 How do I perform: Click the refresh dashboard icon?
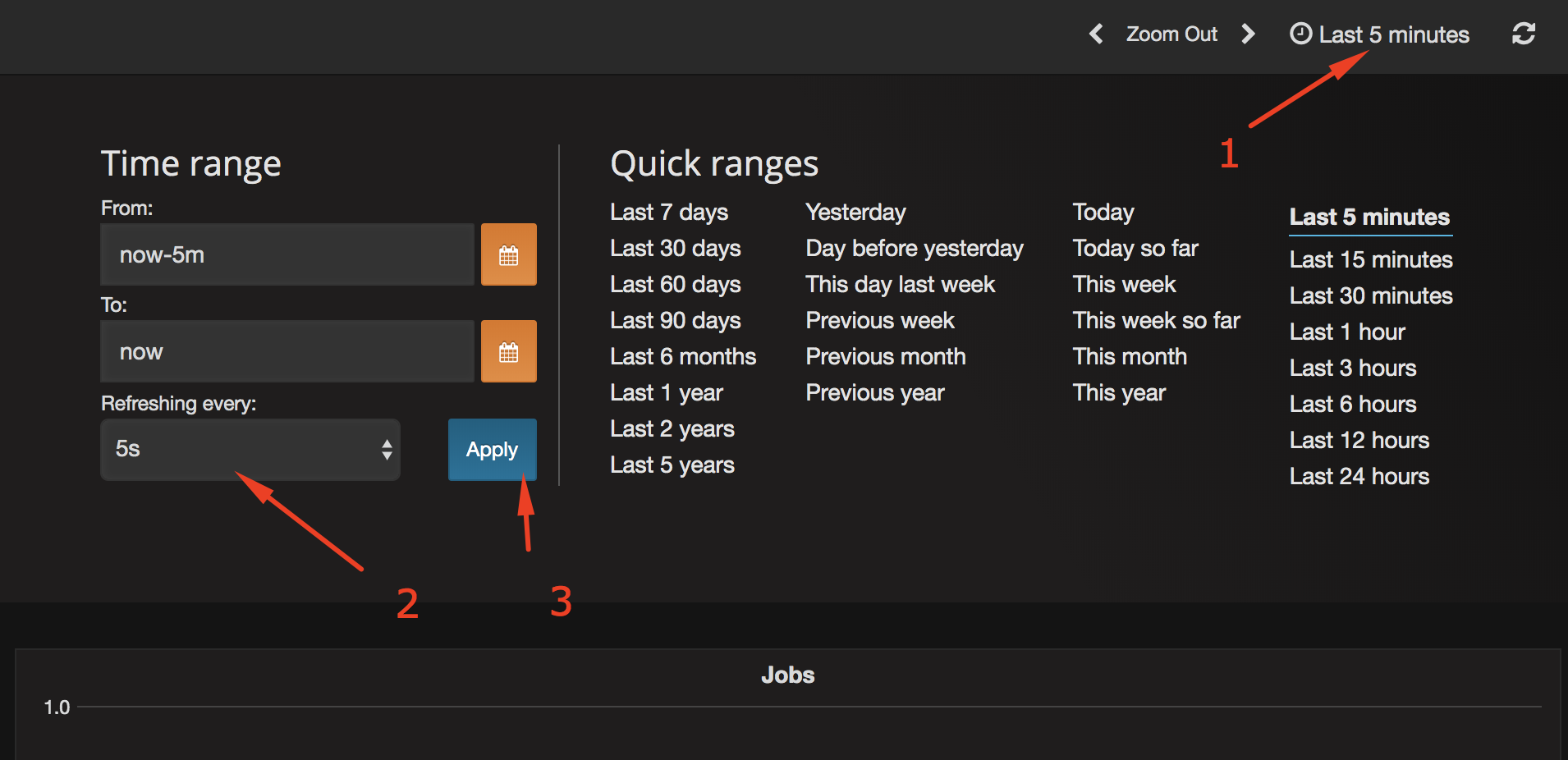pos(1524,34)
